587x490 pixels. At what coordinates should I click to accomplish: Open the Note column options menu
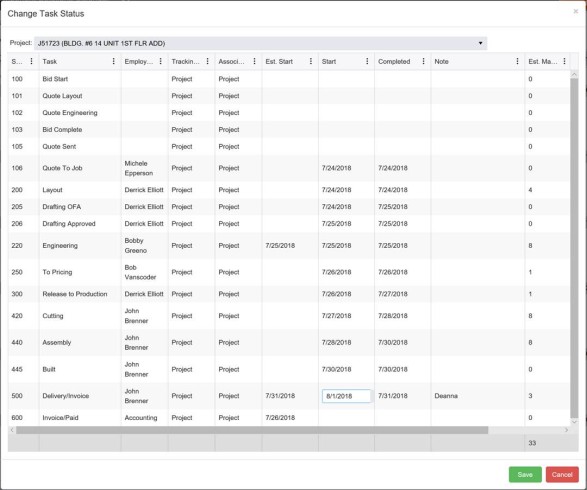coord(517,61)
